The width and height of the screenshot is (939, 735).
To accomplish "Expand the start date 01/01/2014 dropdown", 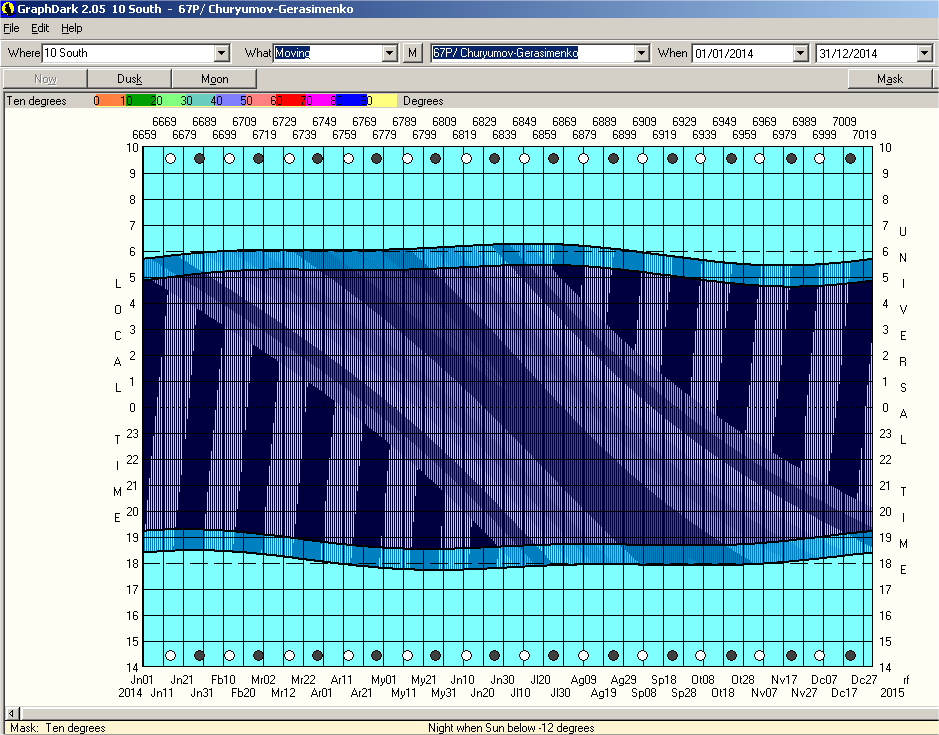I will 800,53.
